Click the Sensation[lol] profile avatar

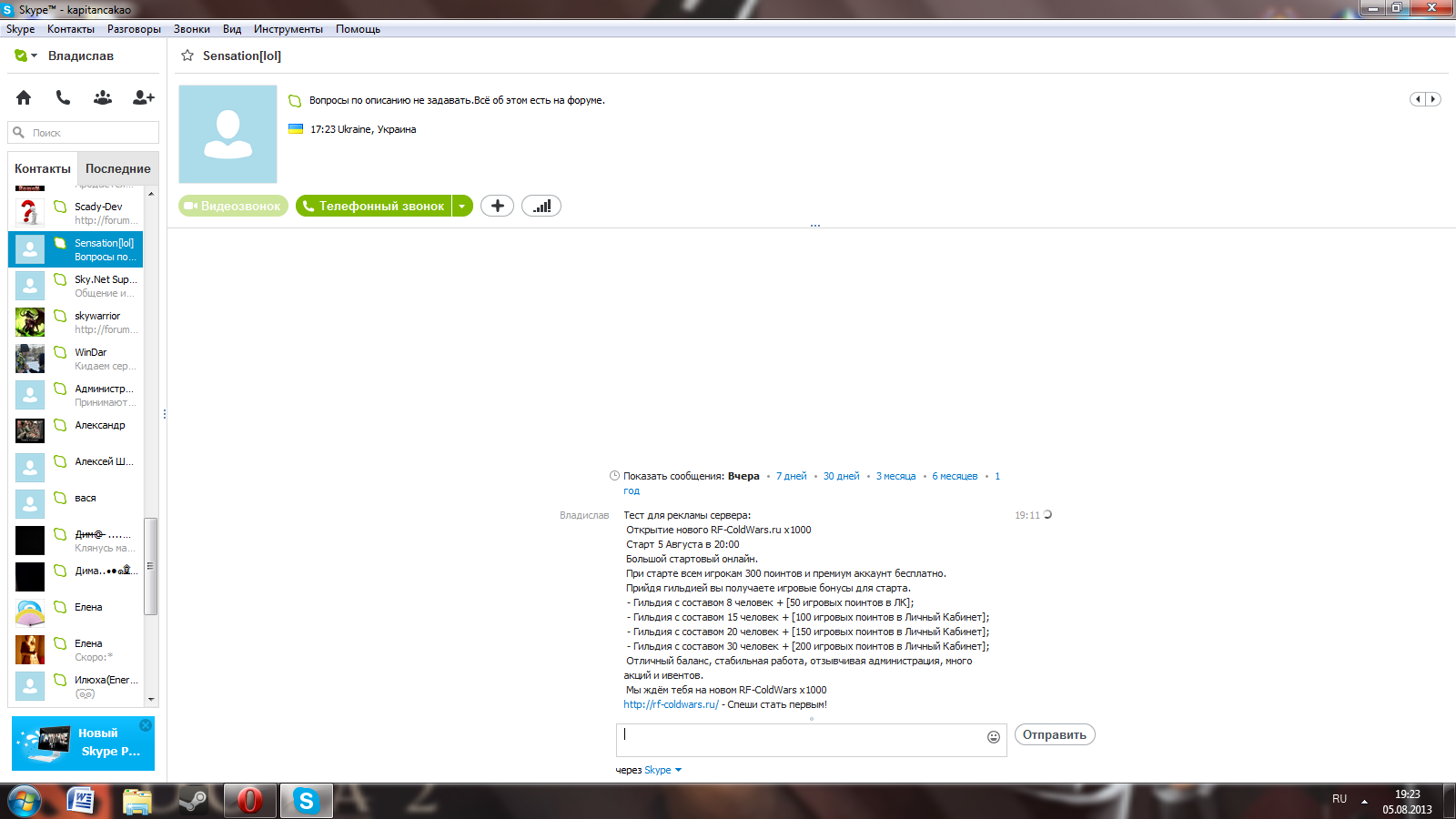point(227,134)
